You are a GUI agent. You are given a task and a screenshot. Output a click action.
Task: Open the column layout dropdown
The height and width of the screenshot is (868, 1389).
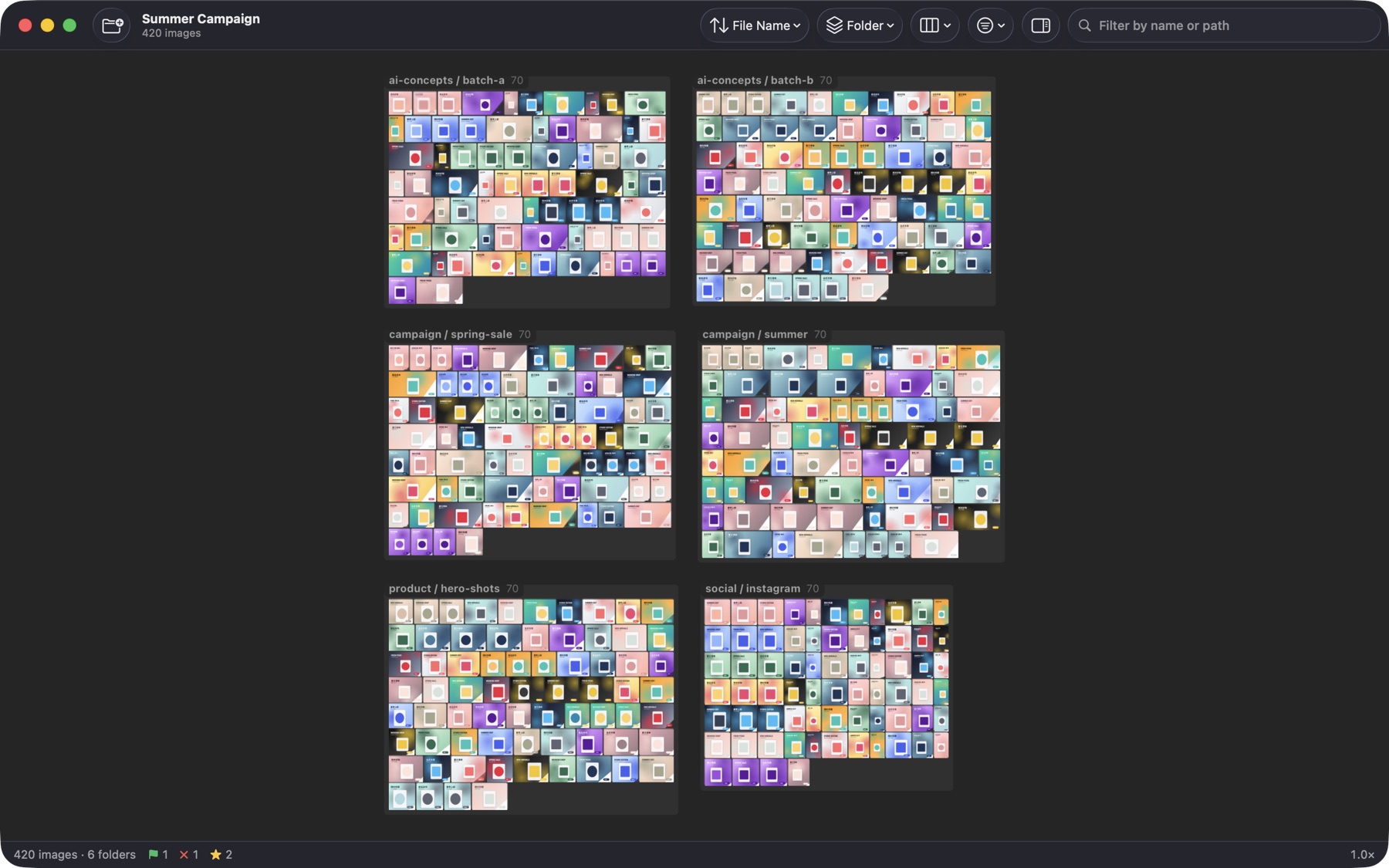pyautogui.click(x=935, y=25)
